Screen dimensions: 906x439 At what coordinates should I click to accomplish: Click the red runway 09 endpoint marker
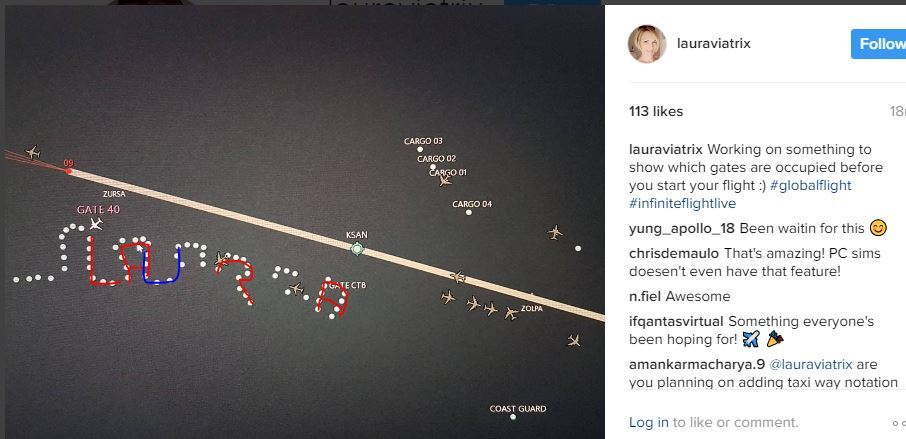click(x=69, y=171)
